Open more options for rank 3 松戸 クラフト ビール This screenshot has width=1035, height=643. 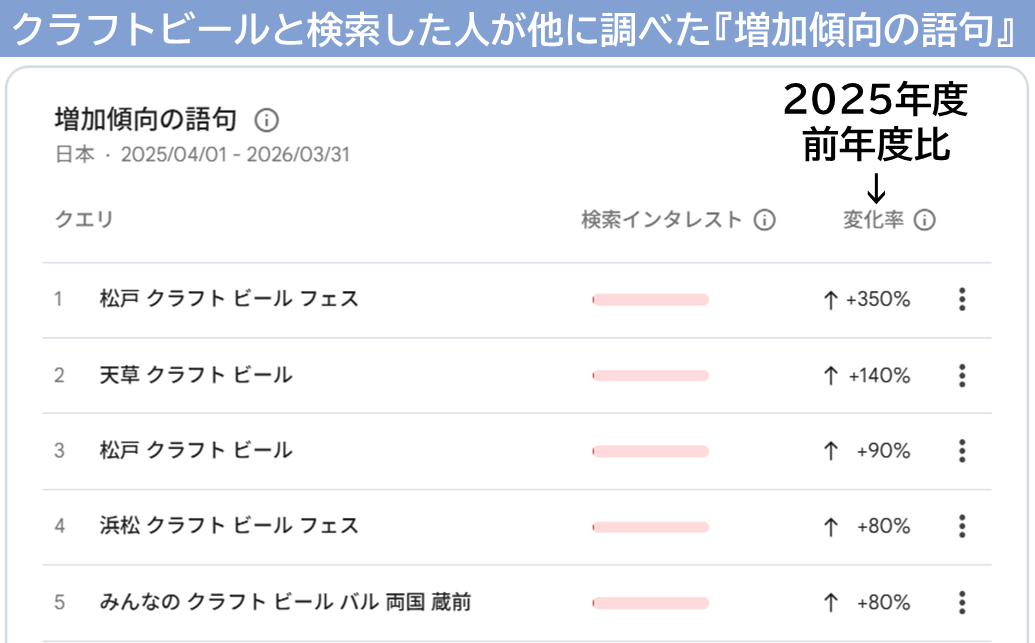coord(962,451)
